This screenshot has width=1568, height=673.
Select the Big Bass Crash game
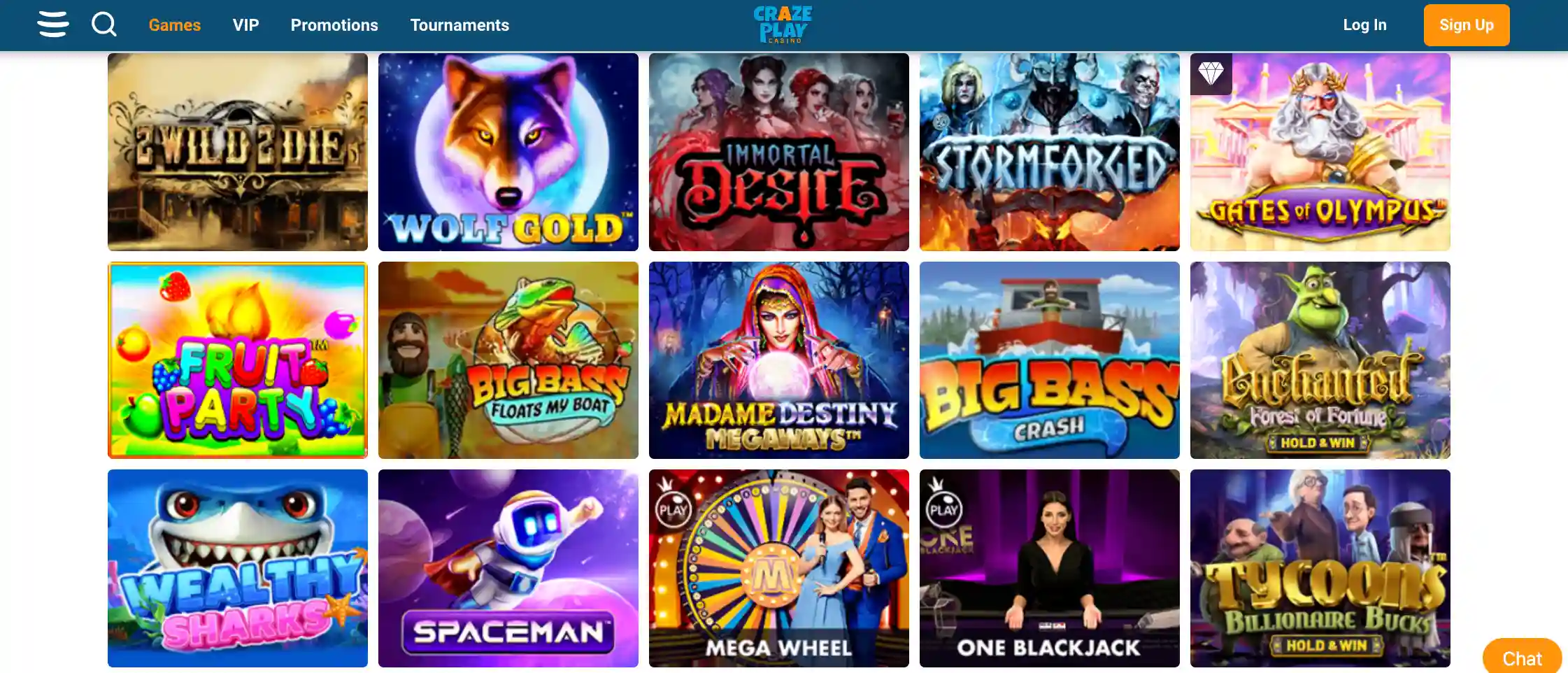click(1050, 360)
